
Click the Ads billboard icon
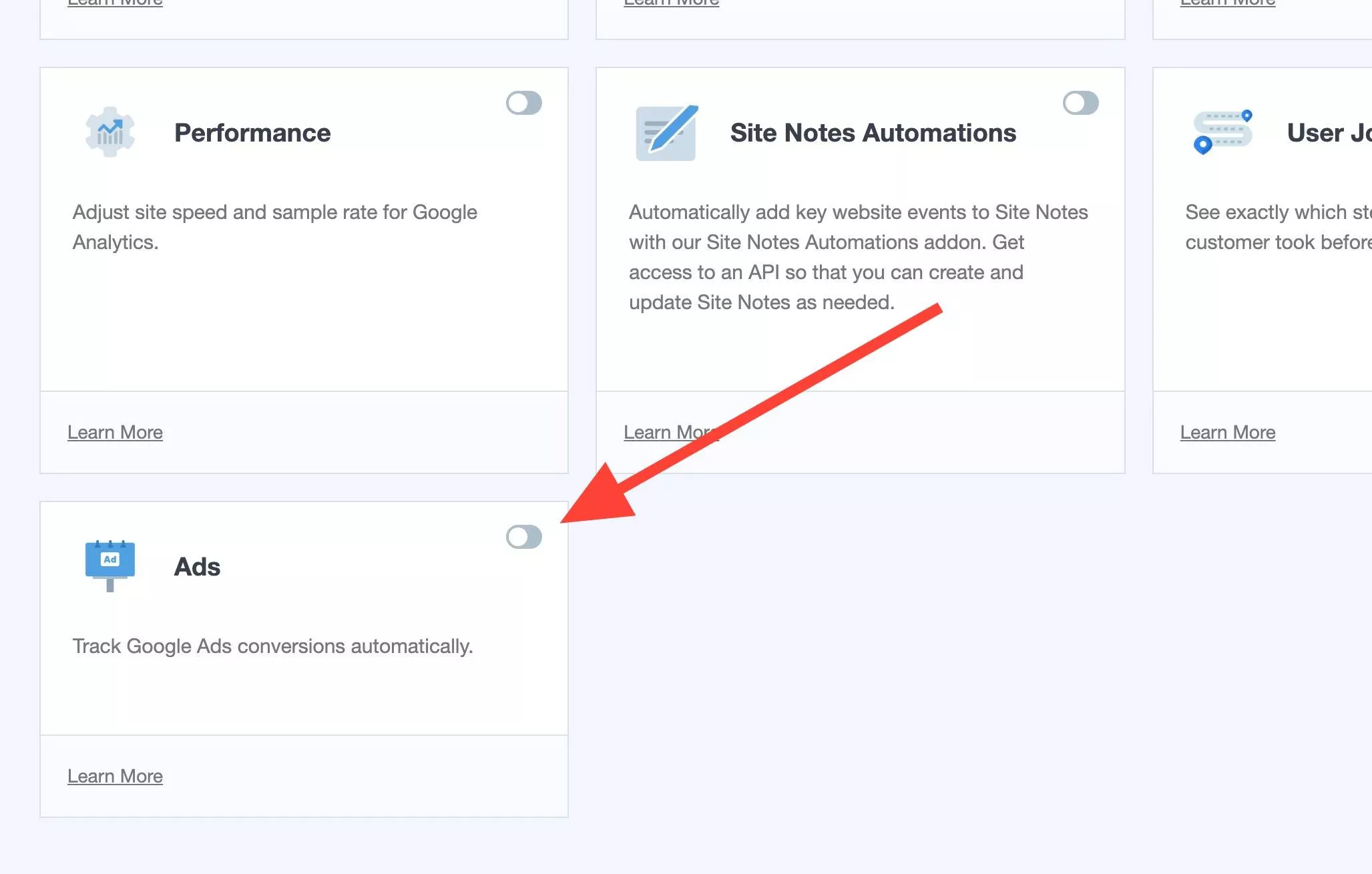[110, 566]
